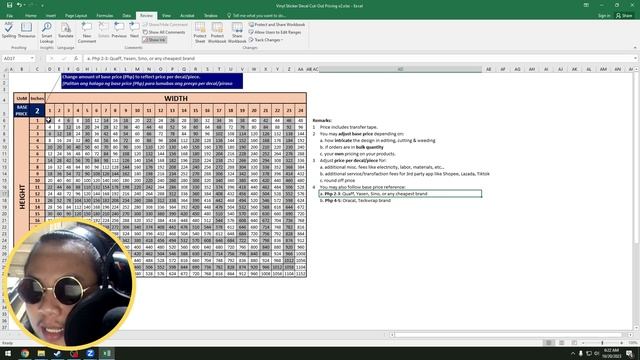640x360 pixels.
Task: Select the WIDTH header cell
Action: 176,98
